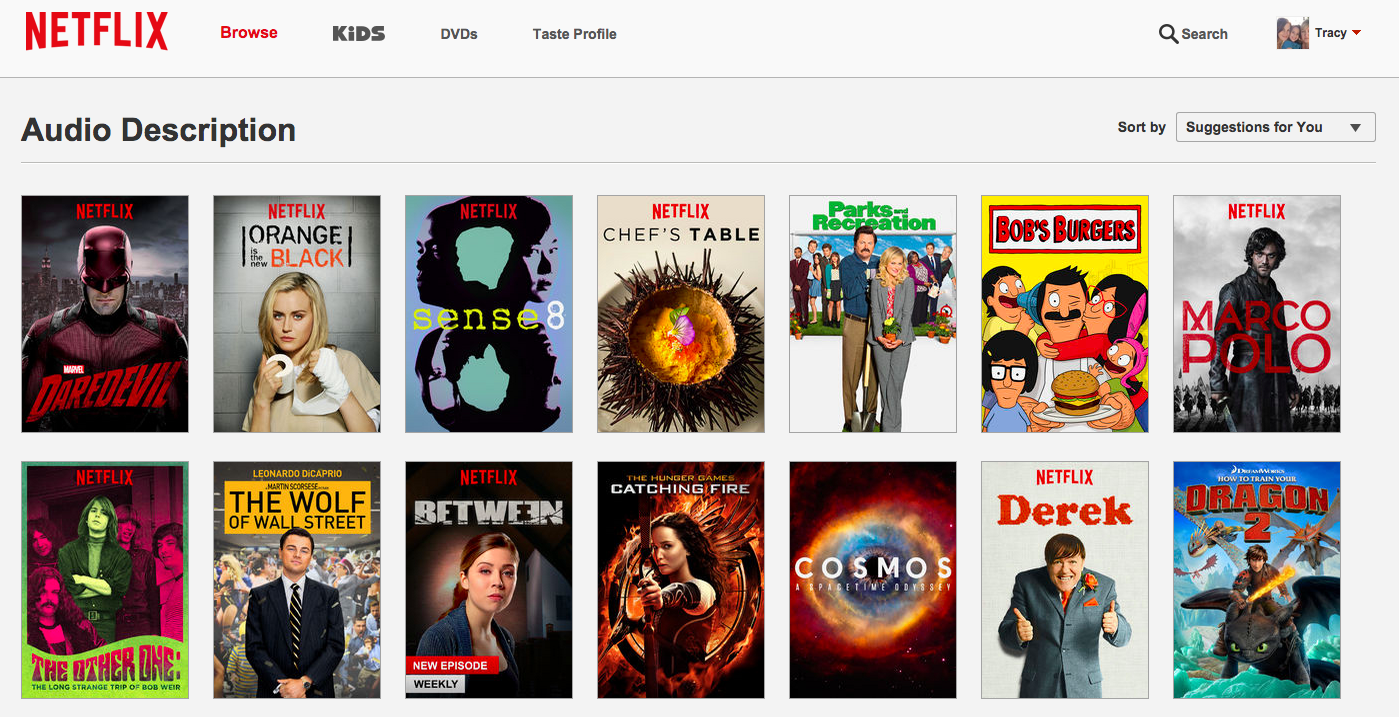Viewport: 1399px width, 717px height.
Task: Open the Cosmos poster
Action: tap(873, 580)
